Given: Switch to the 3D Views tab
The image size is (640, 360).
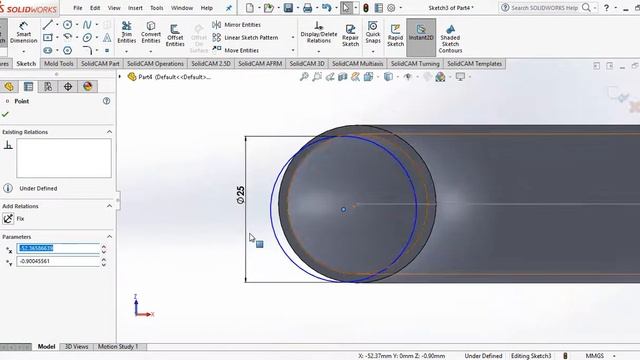Looking at the screenshot, I should (76, 347).
